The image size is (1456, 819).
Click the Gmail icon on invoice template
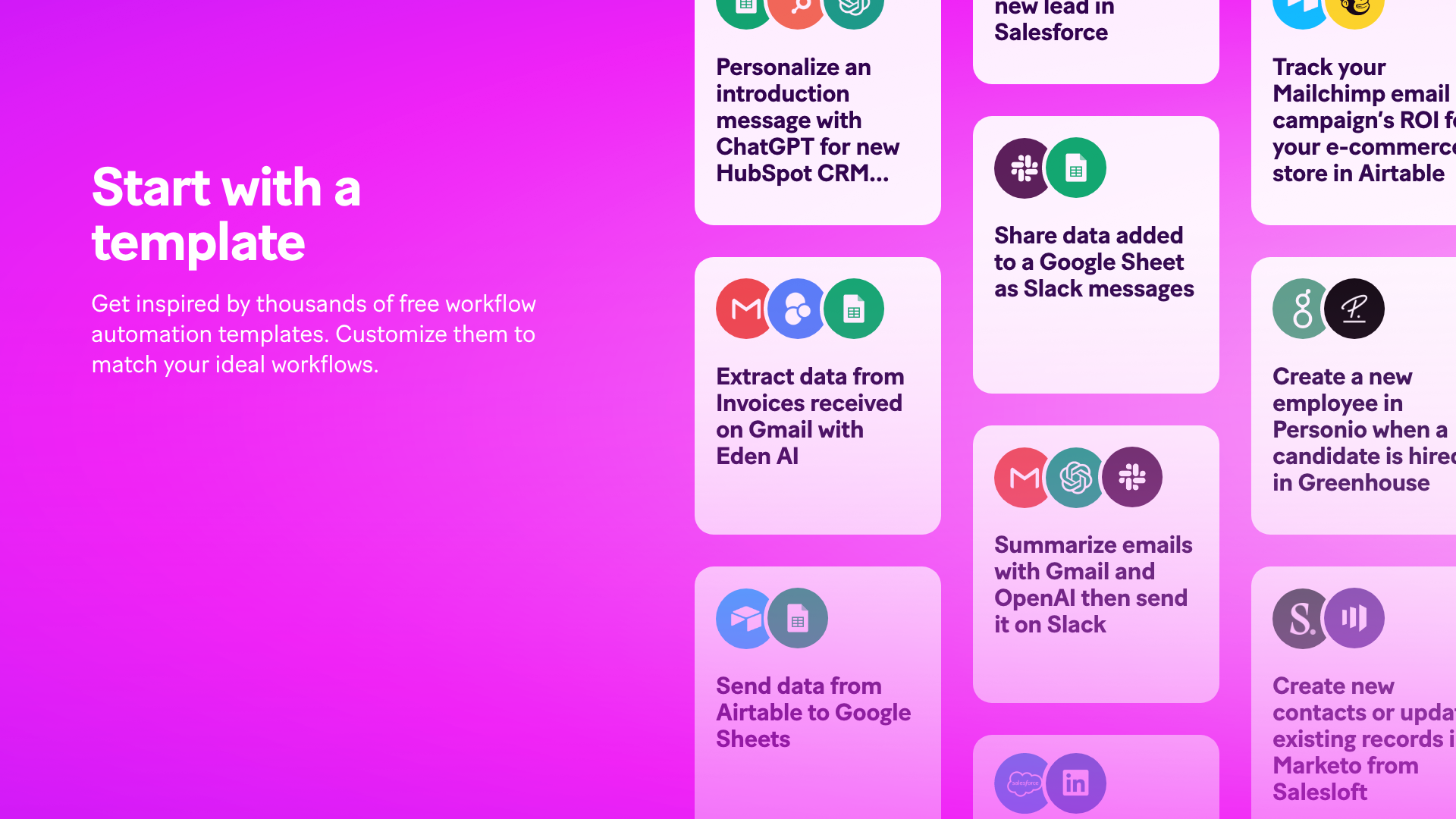pyautogui.click(x=743, y=308)
